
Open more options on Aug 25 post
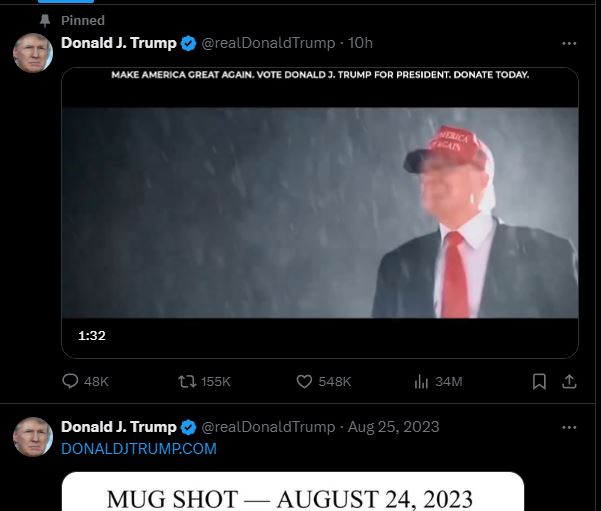tap(569, 427)
